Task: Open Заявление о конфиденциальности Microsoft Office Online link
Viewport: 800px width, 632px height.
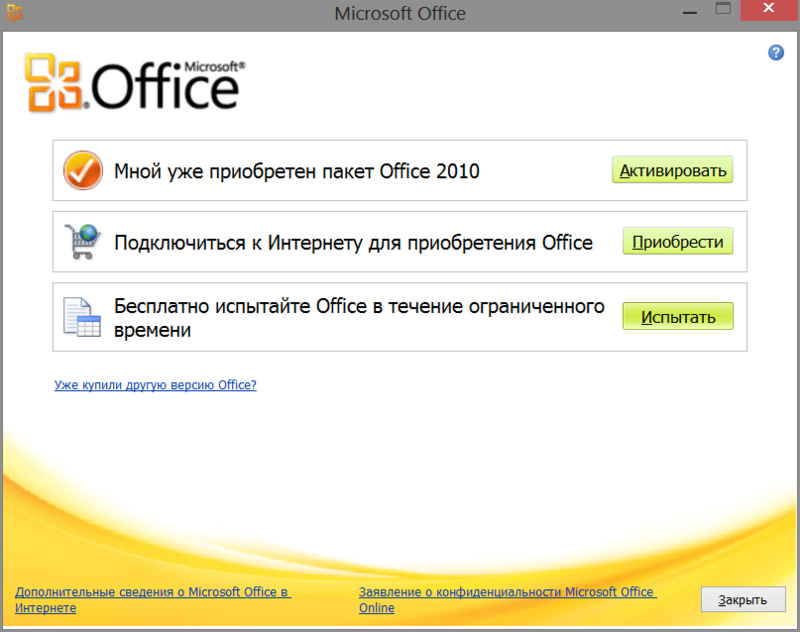Action: point(507,599)
